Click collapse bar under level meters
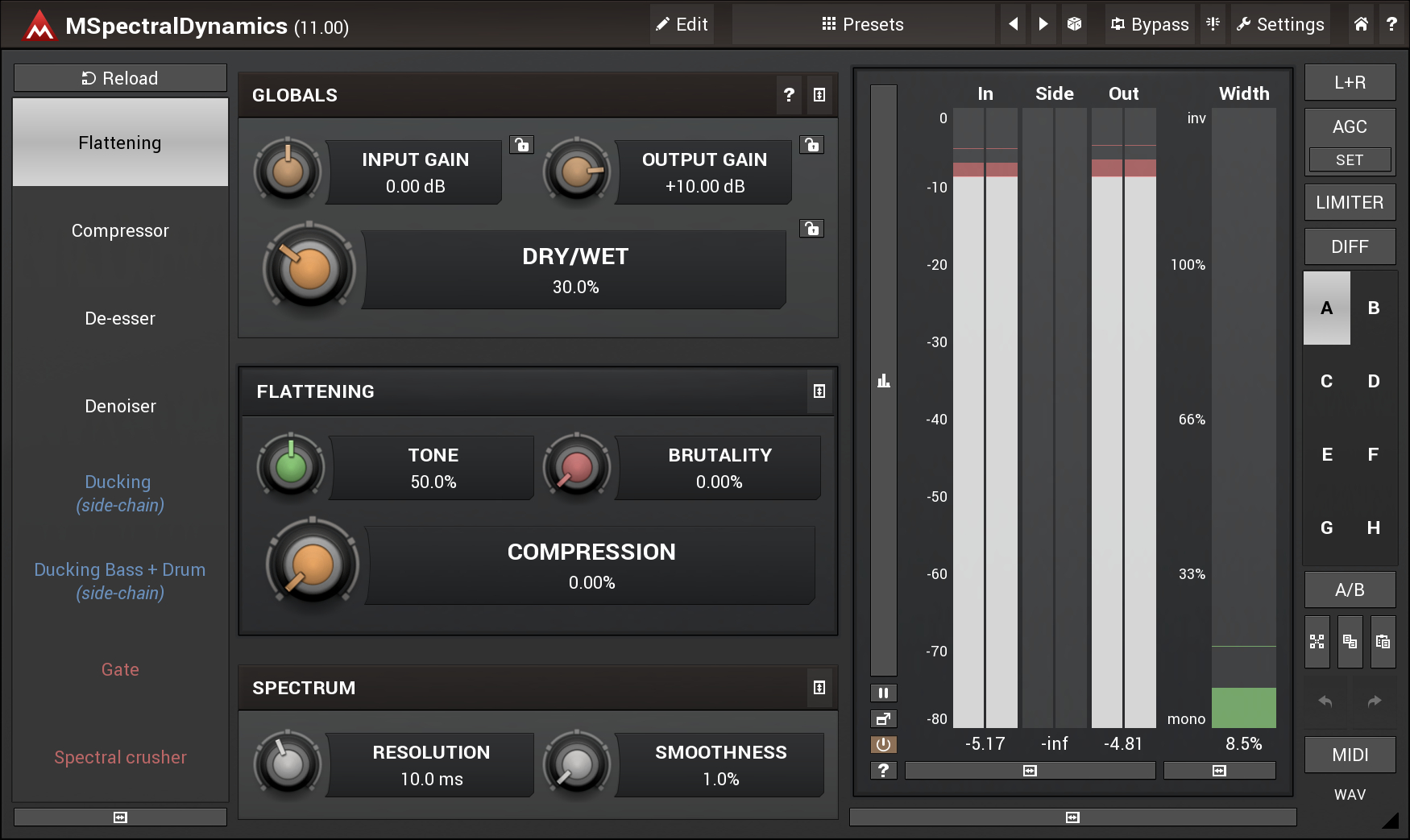Screen dimensions: 1410x840 [1030, 771]
